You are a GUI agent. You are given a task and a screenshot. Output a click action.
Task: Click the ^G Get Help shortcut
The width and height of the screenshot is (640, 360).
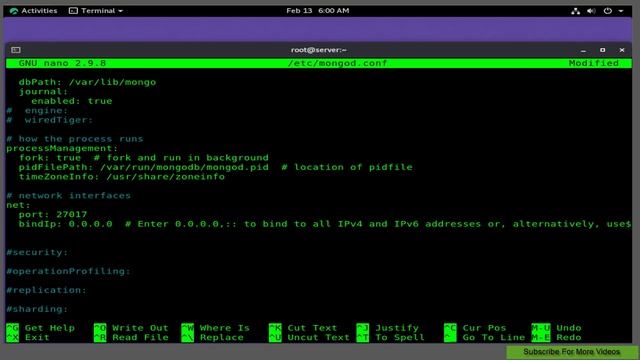pyautogui.click(x=40, y=328)
